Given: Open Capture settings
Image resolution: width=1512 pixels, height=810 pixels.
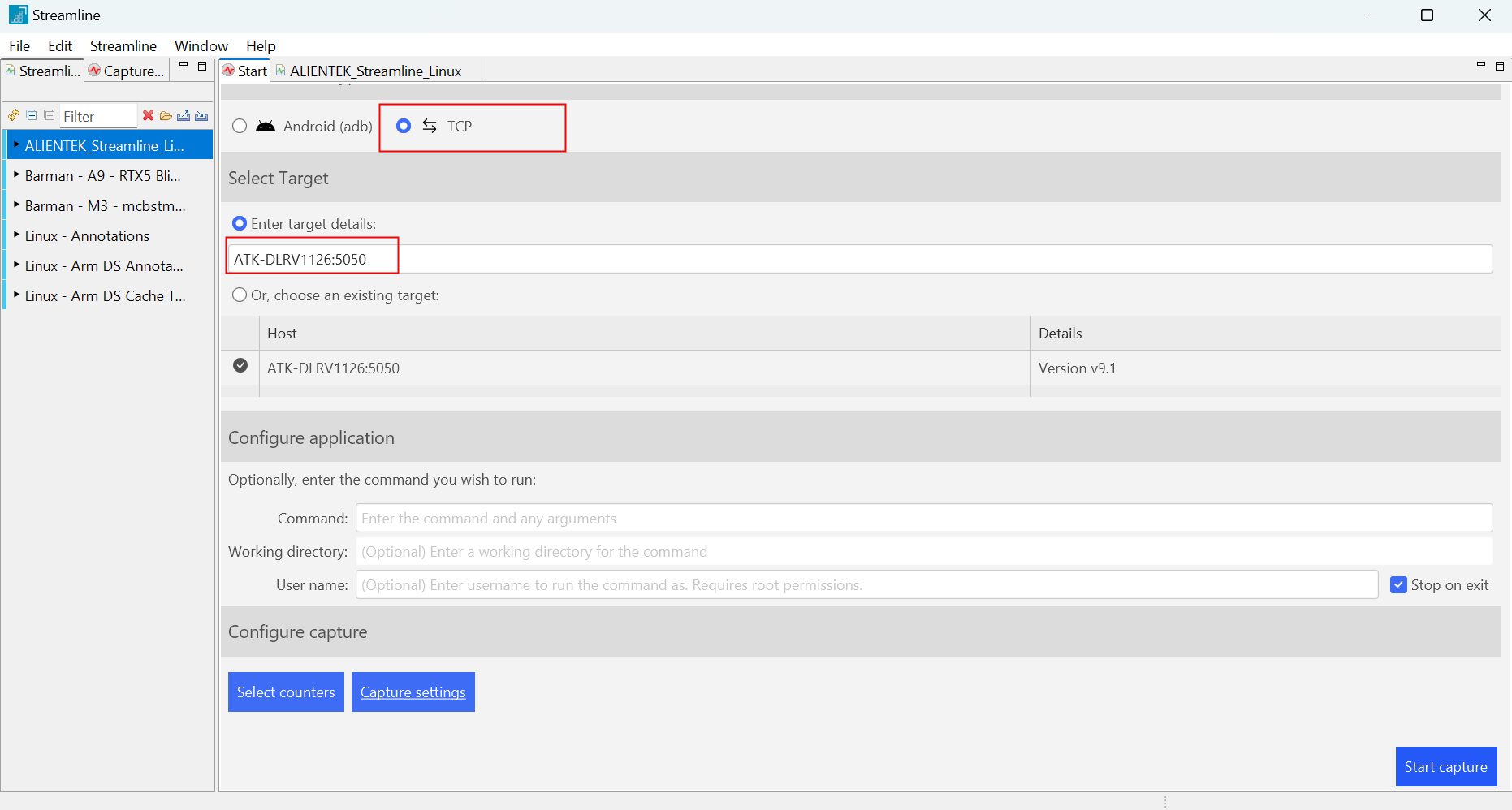Looking at the screenshot, I should pos(413,692).
